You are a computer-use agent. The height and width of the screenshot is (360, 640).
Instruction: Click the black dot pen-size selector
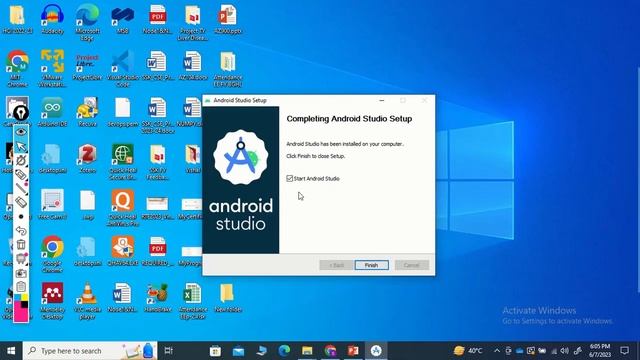pyautogui.click(x=21, y=216)
